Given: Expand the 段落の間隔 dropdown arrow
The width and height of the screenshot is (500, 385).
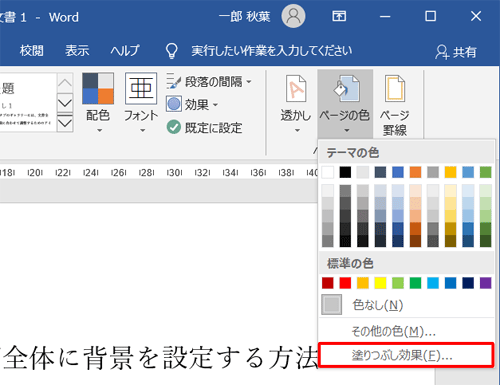Looking at the screenshot, I should (x=249, y=81).
